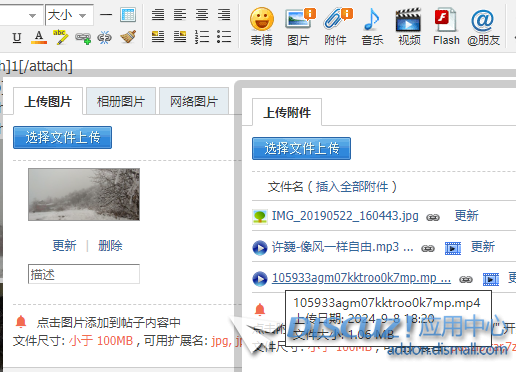The width and height of the screenshot is (526, 375).
Task: Clear formatting with the broom icon
Action: (128, 37)
